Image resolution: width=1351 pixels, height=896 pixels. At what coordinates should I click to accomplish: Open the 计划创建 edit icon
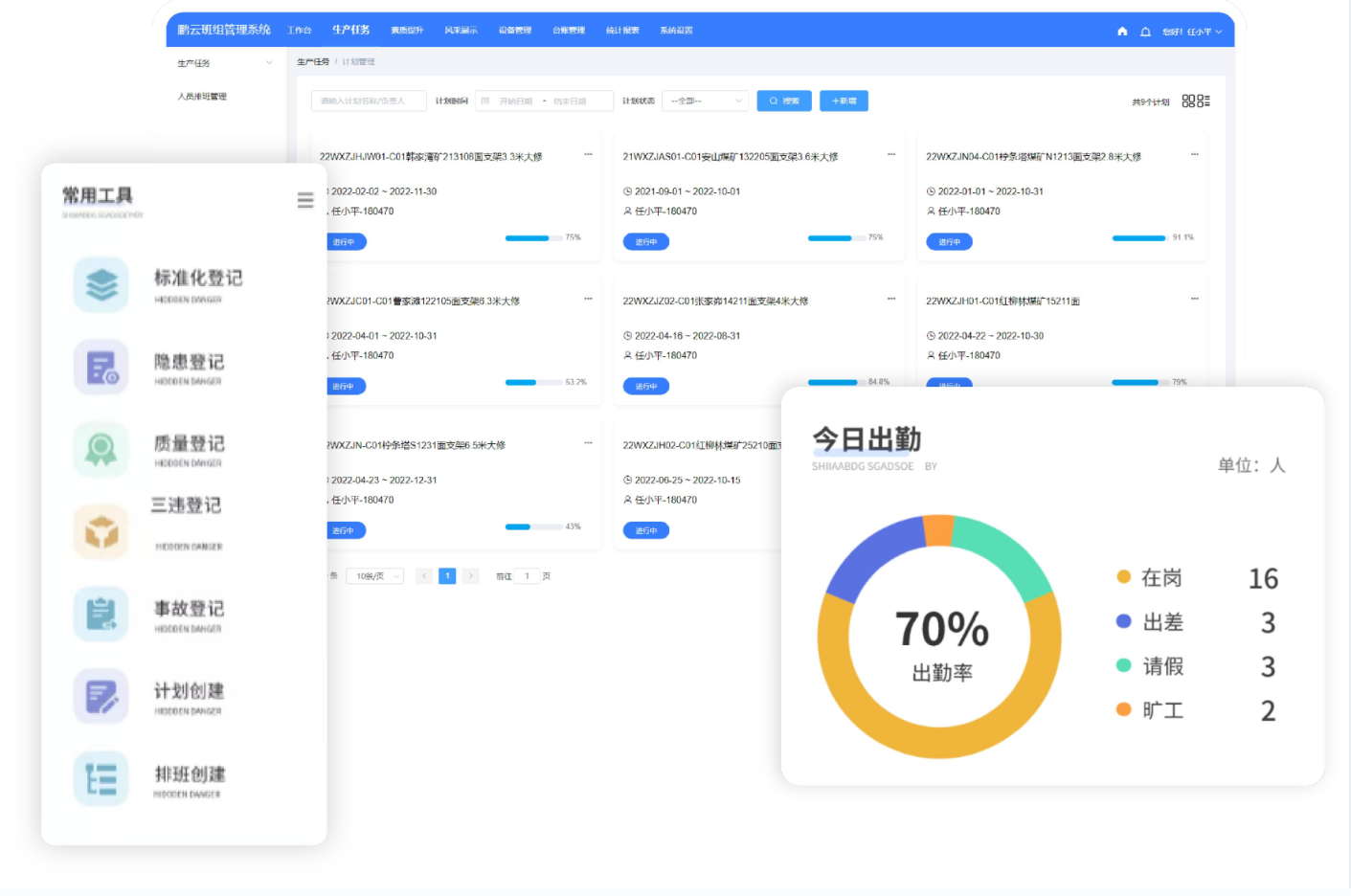pos(101,696)
